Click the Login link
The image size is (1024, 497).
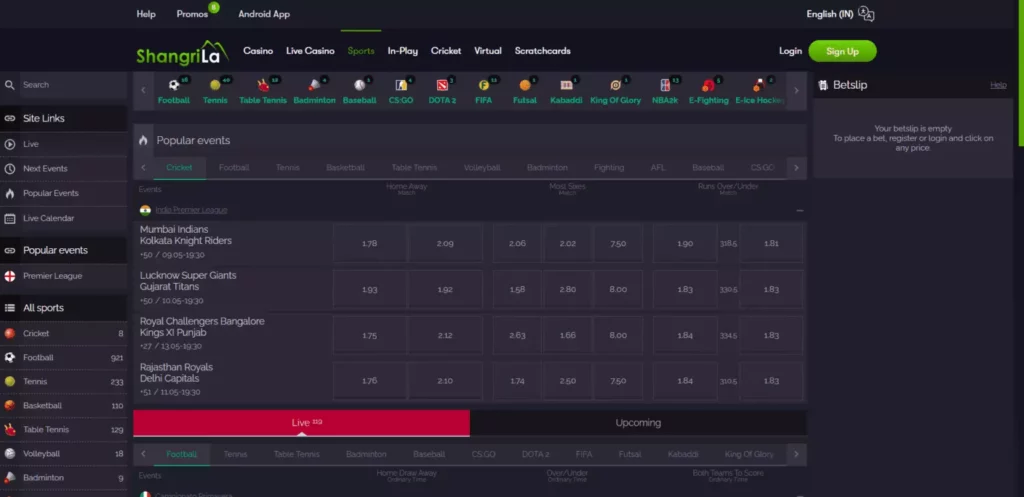pos(790,51)
